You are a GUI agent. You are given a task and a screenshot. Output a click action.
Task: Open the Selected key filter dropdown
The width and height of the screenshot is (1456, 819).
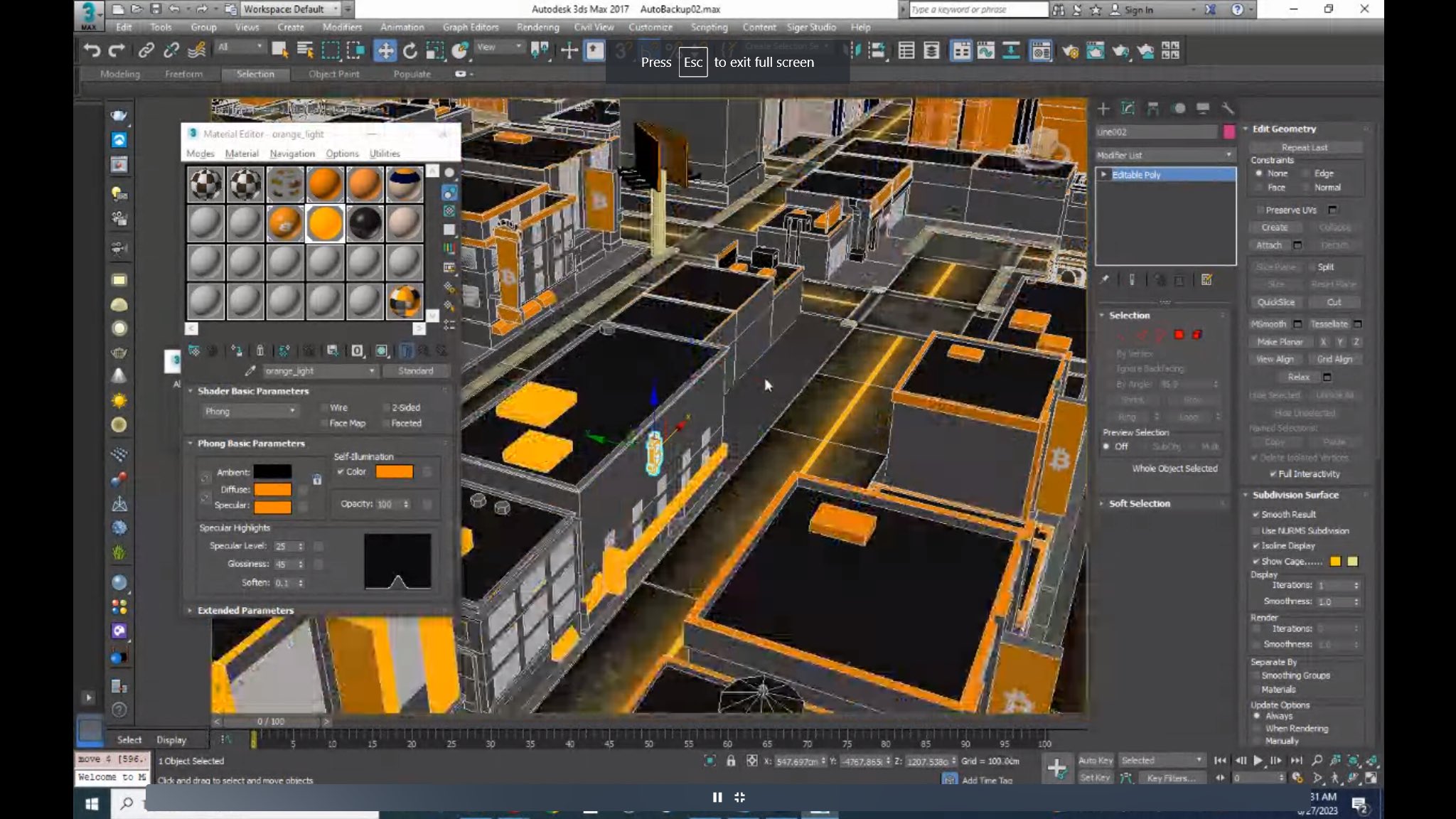pos(1161,761)
